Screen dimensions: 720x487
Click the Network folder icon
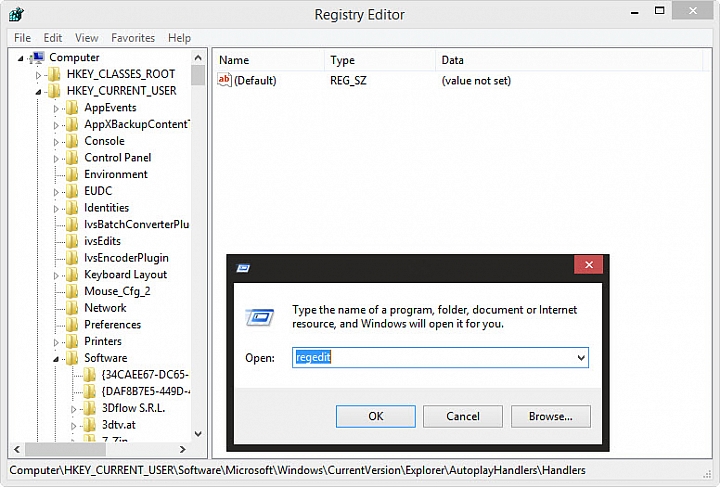click(72, 308)
